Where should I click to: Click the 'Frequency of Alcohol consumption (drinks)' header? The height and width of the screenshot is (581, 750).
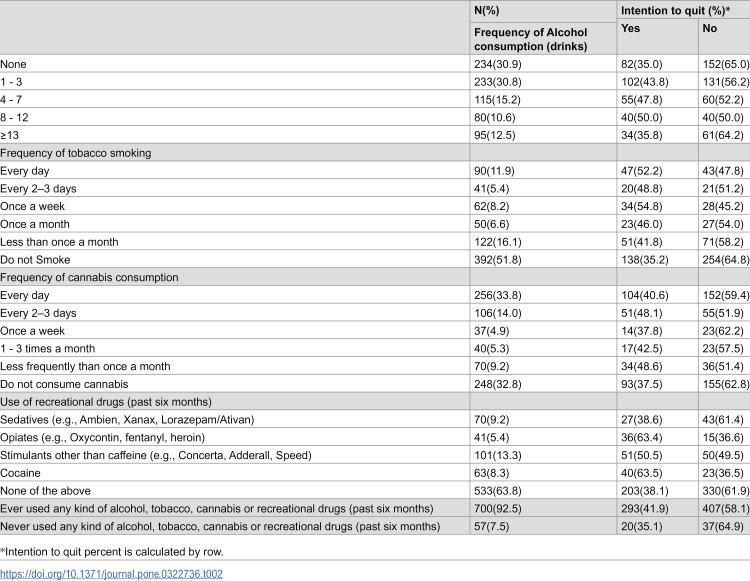[530, 39]
